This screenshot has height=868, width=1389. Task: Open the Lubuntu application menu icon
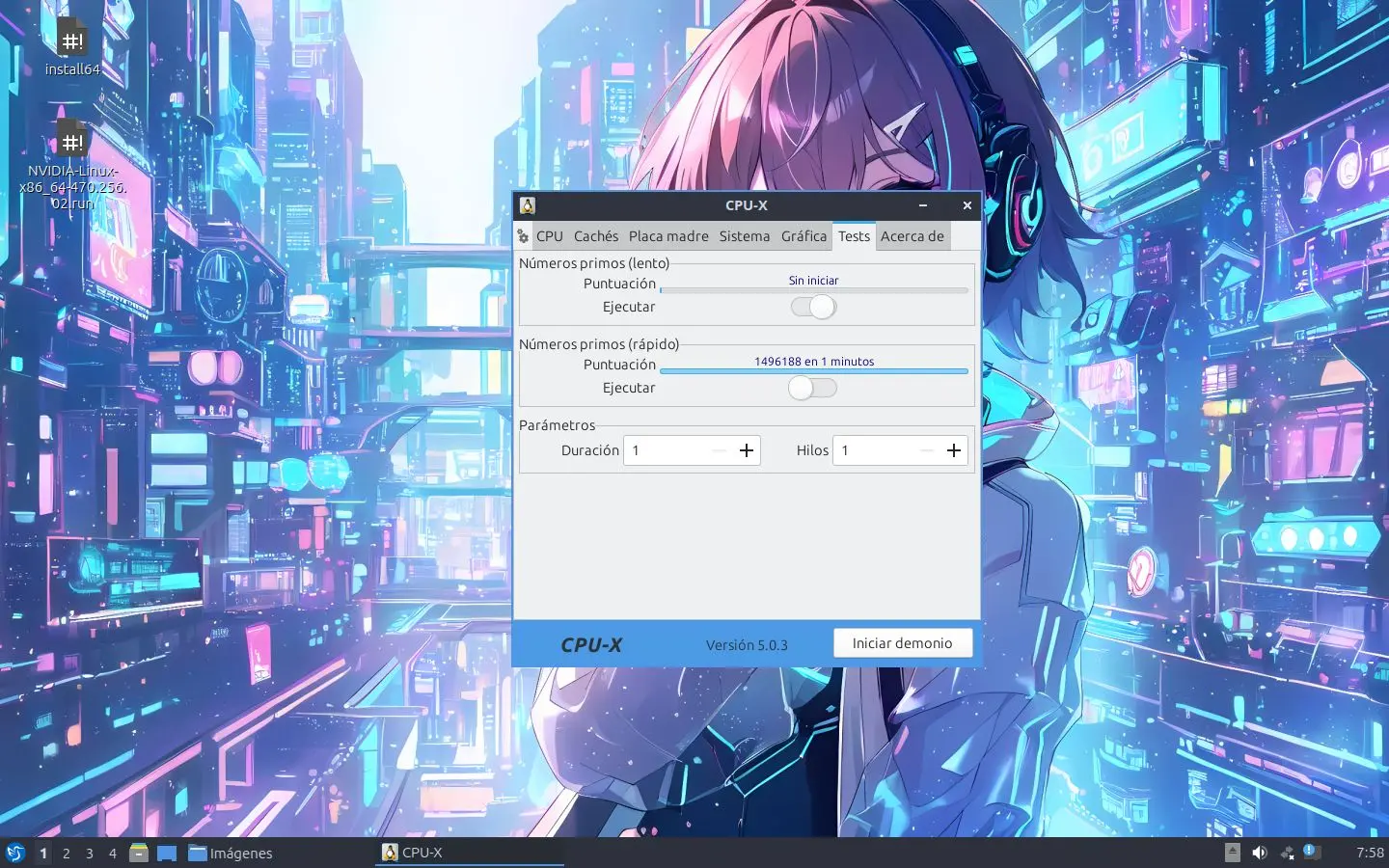[x=15, y=853]
